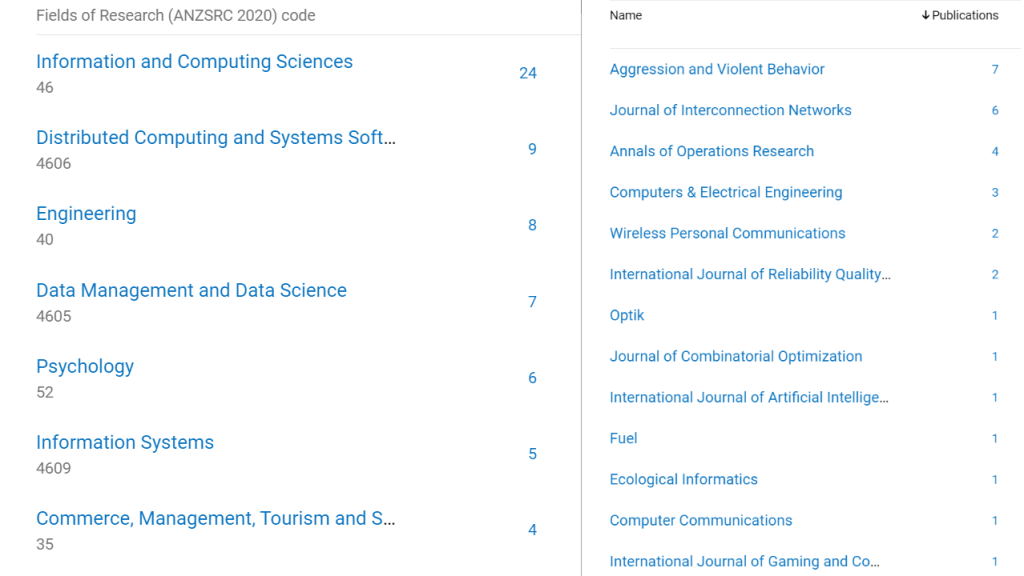Viewport: 1024px width, 576px height.
Task: Open Information Systems field link
Action: click(125, 443)
